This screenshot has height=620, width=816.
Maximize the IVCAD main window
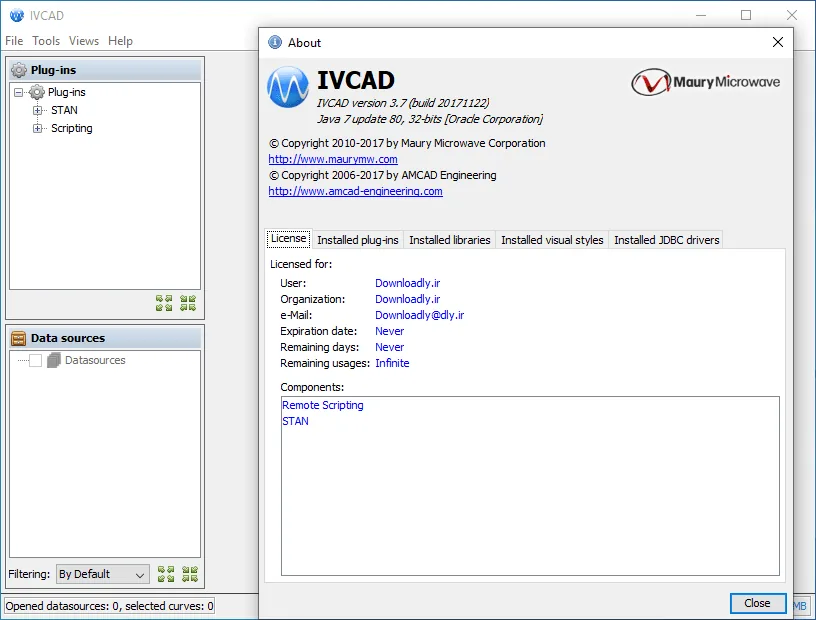pyautogui.click(x=746, y=15)
